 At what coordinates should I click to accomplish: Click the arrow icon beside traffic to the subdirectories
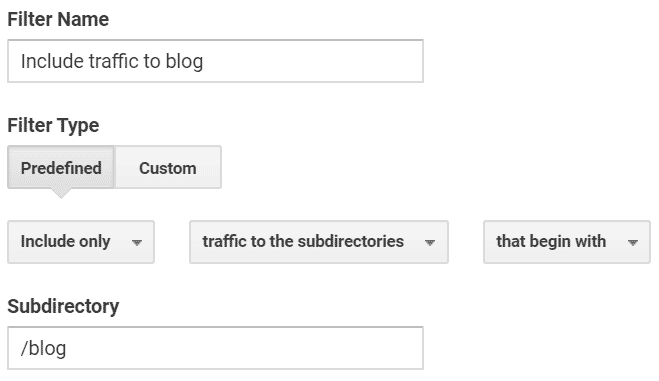click(430, 242)
